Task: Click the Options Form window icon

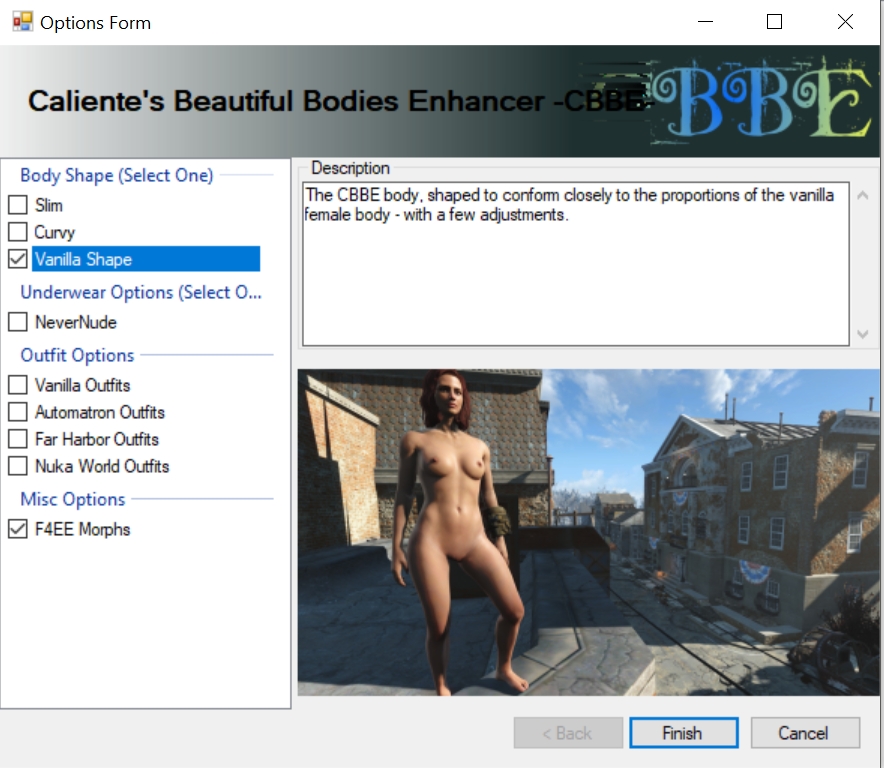Action: (23, 22)
